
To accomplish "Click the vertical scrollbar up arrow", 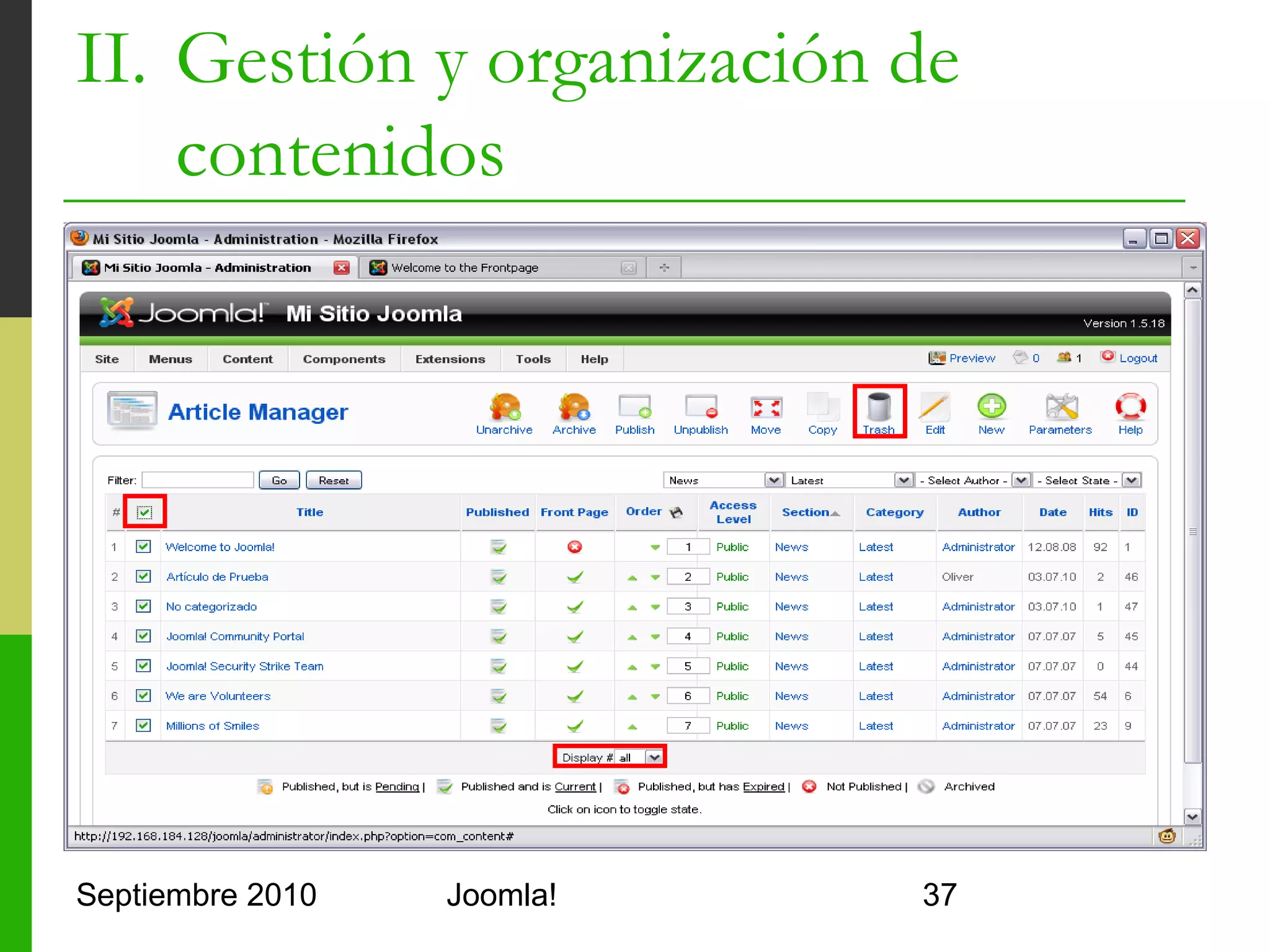I will click(x=1192, y=290).
